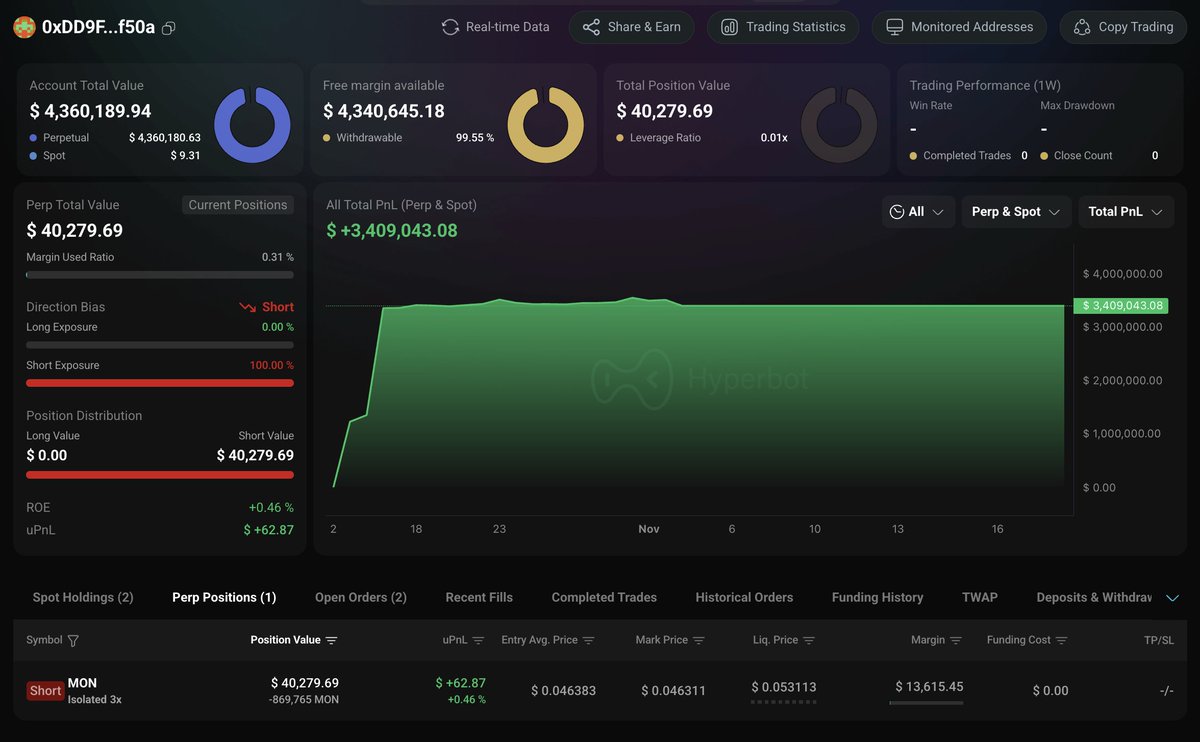This screenshot has height=742, width=1200.
Task: Expand the Perp & Spot dropdown
Action: pos(1016,212)
